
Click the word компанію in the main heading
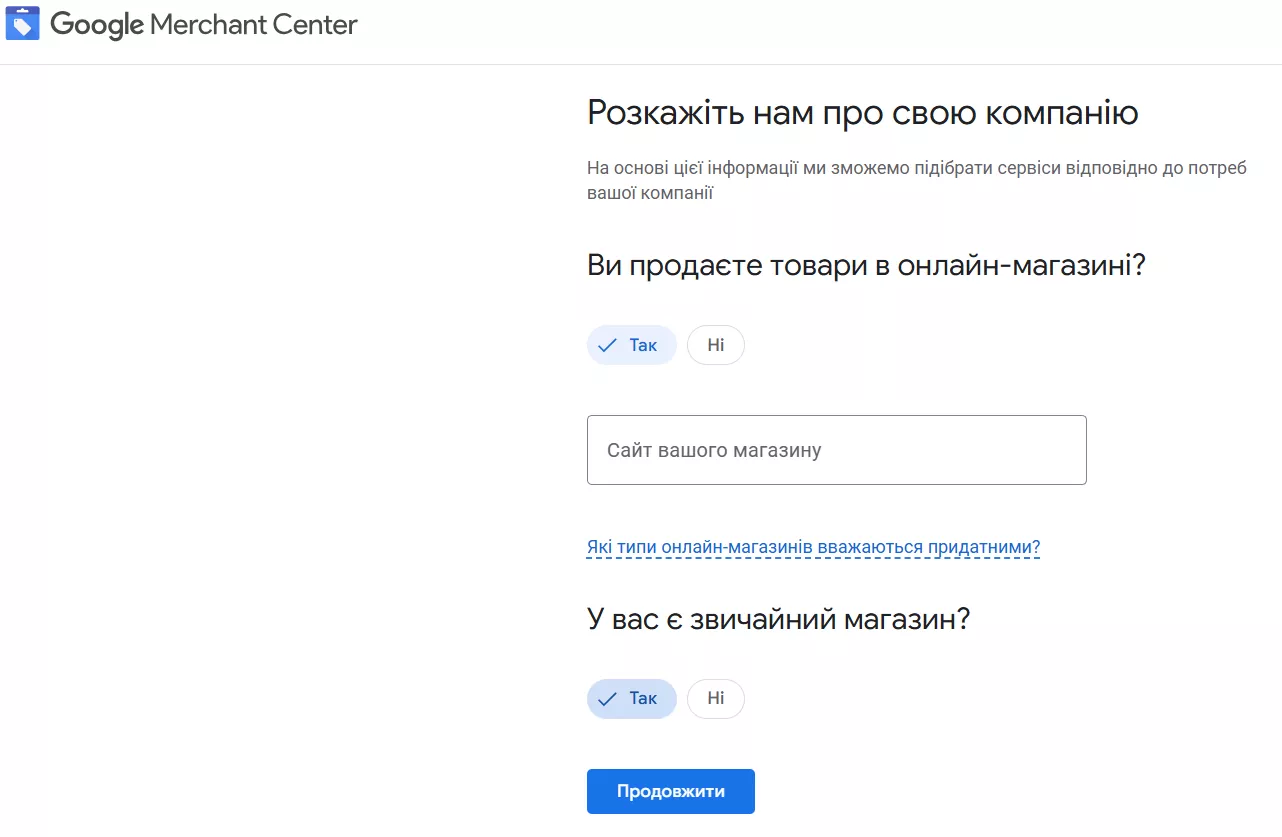pos(1062,113)
